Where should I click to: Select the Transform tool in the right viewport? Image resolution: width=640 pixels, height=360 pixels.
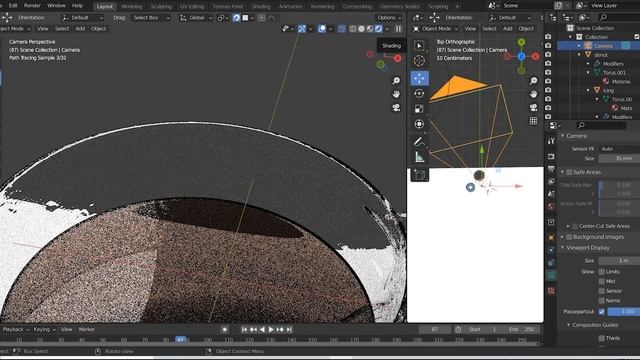click(419, 124)
